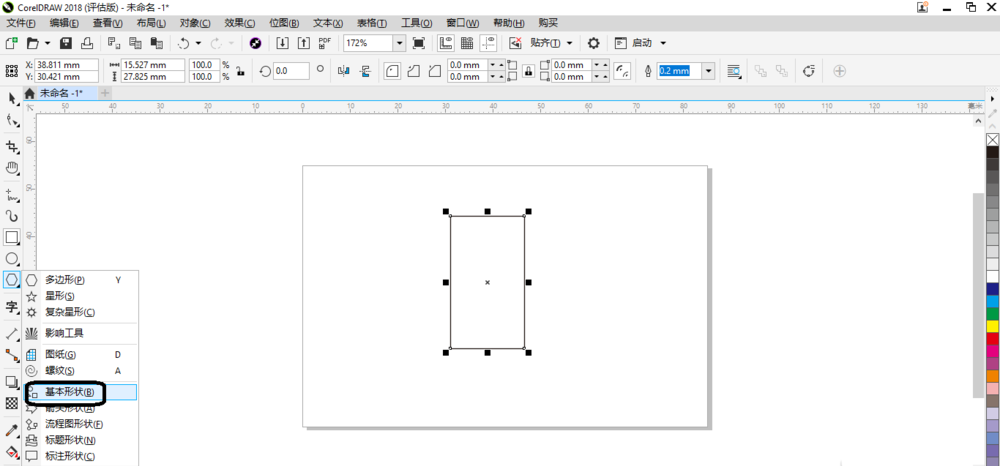1000x466 pixels.
Task: Select the Crop tool in toolbox
Action: tap(11, 147)
